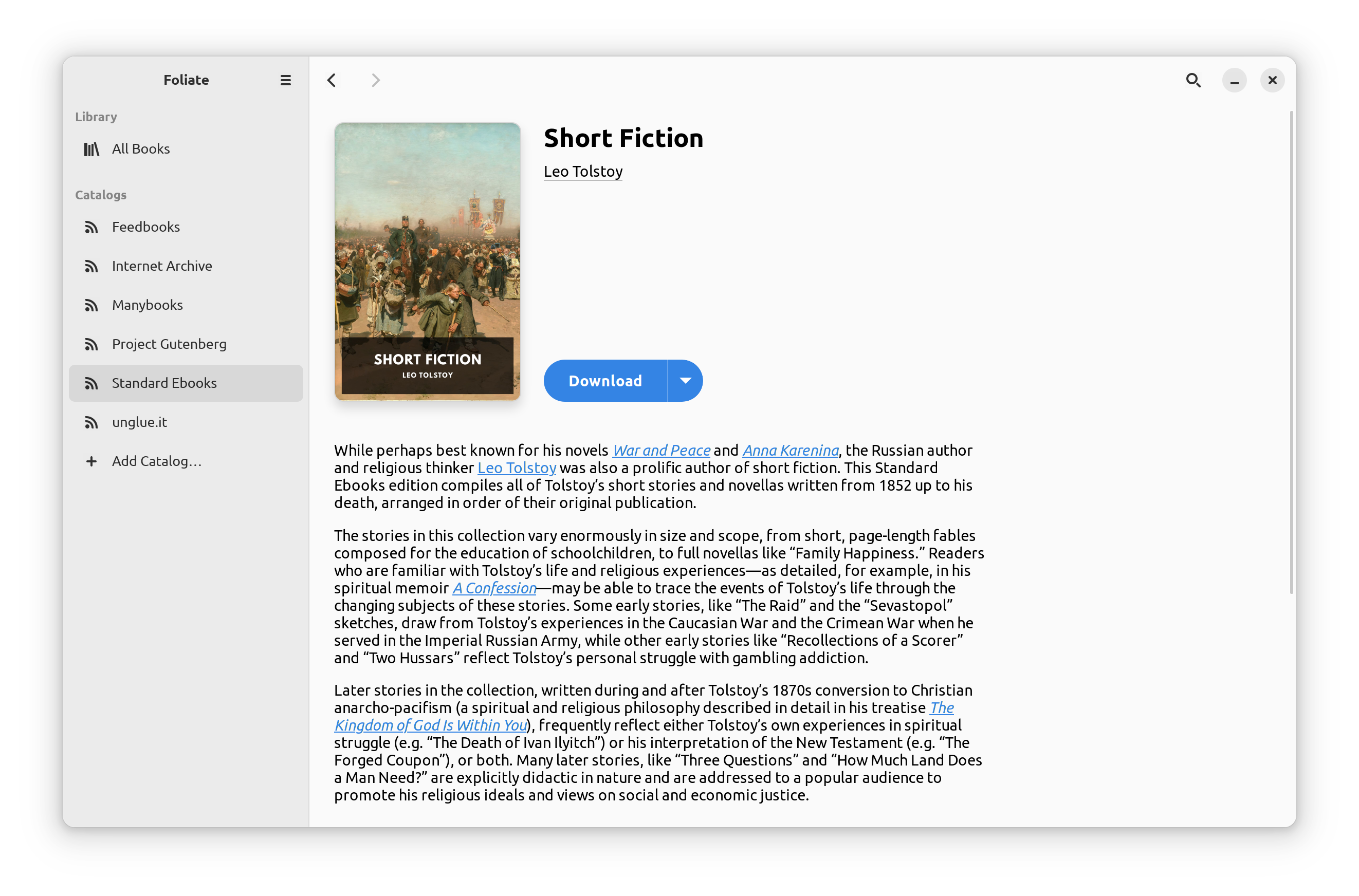Open the Leo Tolstoy author link under title
1359x896 pixels.
pyautogui.click(x=582, y=172)
